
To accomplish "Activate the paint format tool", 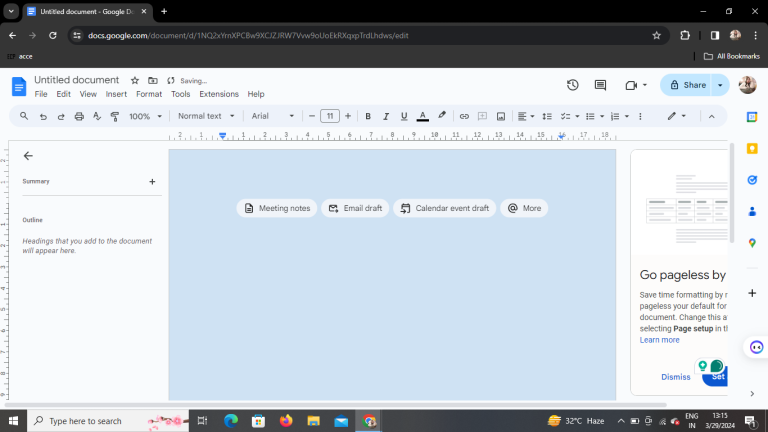I will click(x=115, y=117).
